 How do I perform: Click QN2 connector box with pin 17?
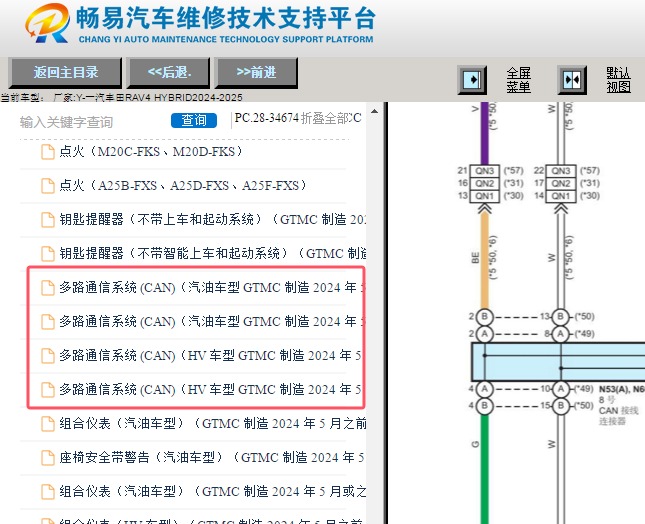pos(561,183)
